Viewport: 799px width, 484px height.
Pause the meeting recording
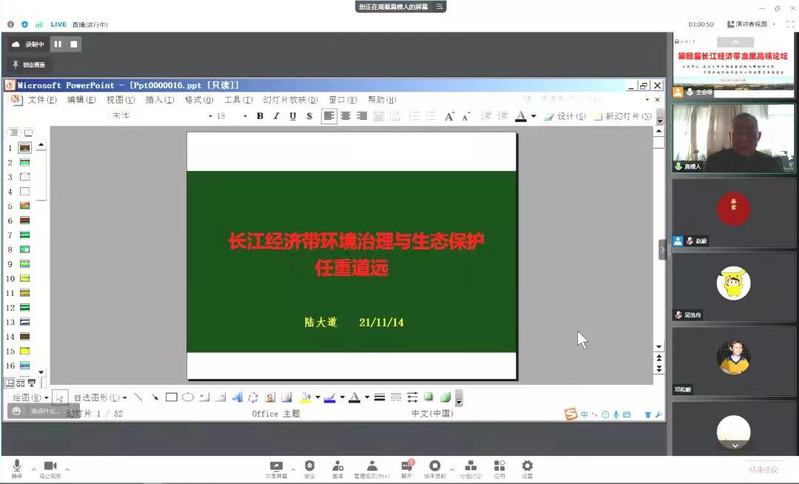(x=58, y=44)
